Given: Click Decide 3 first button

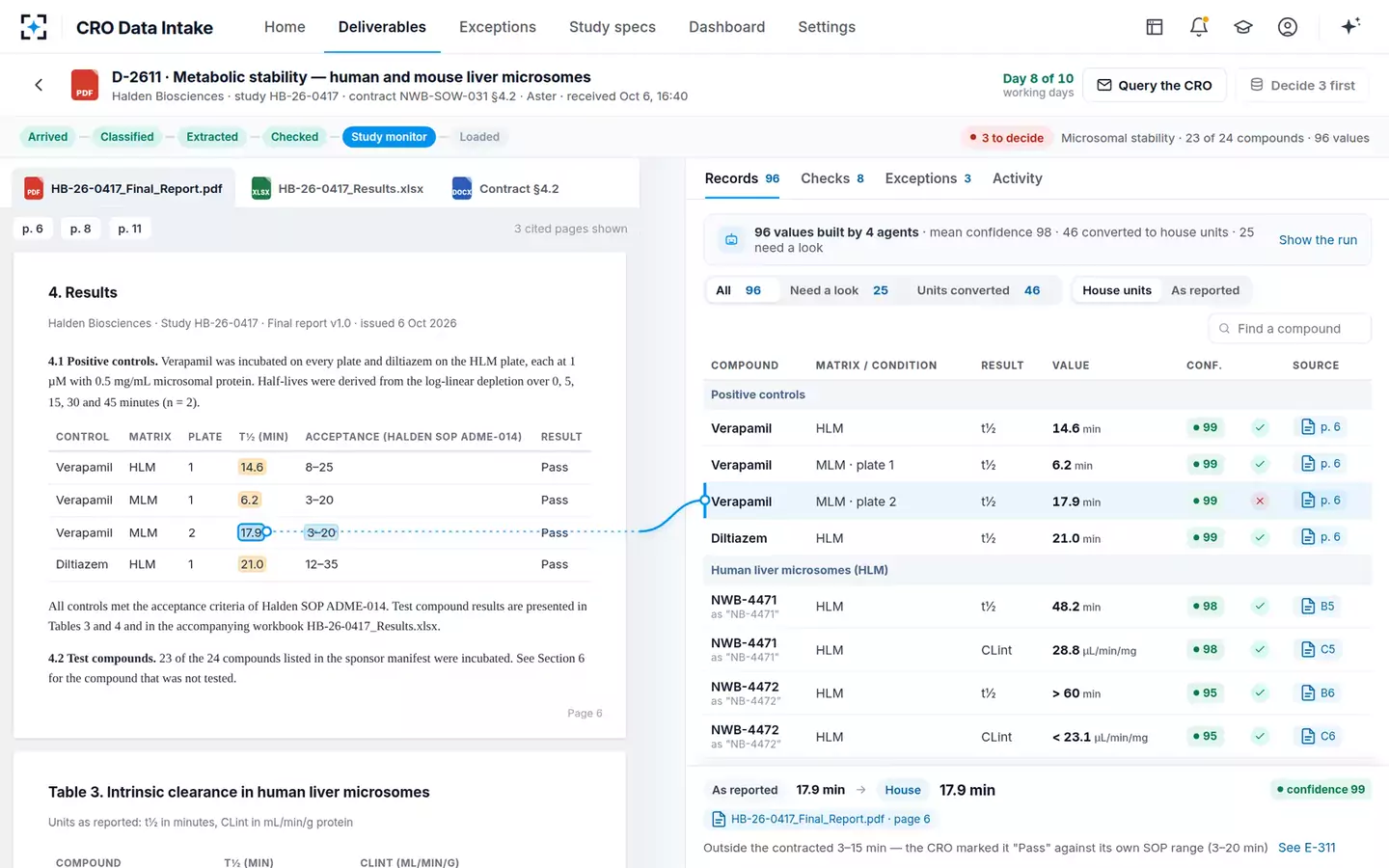Looking at the screenshot, I should pyautogui.click(x=1302, y=85).
